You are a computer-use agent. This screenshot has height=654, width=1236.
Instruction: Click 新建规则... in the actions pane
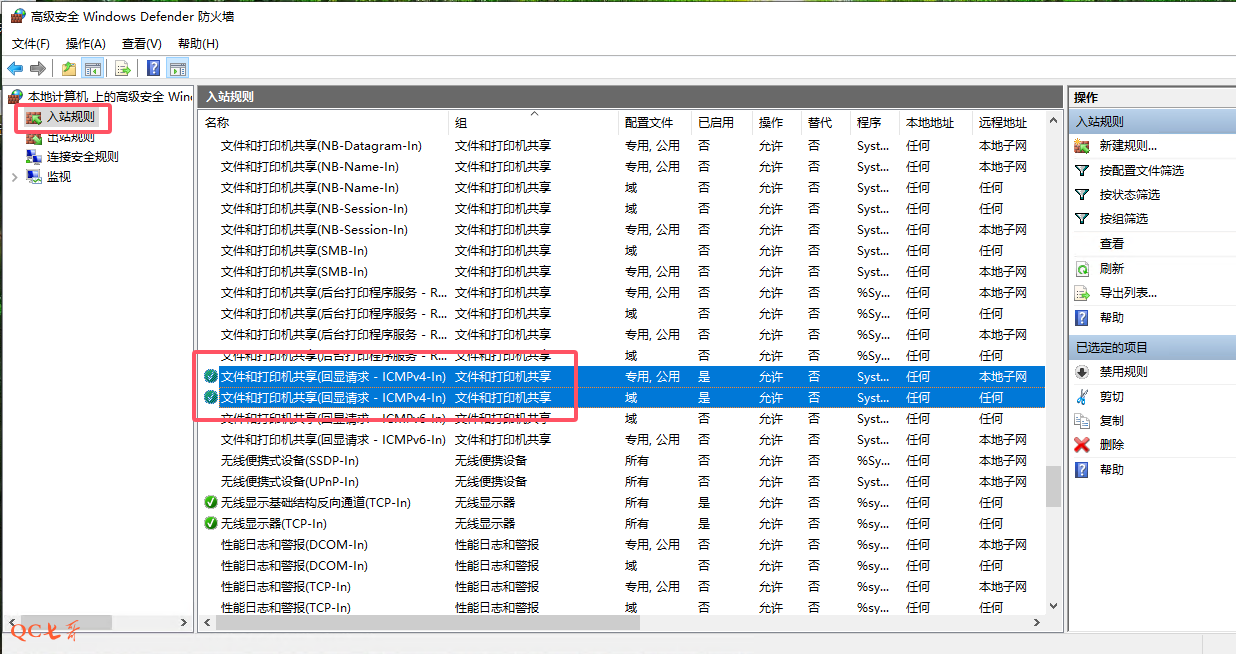(x=1128, y=146)
